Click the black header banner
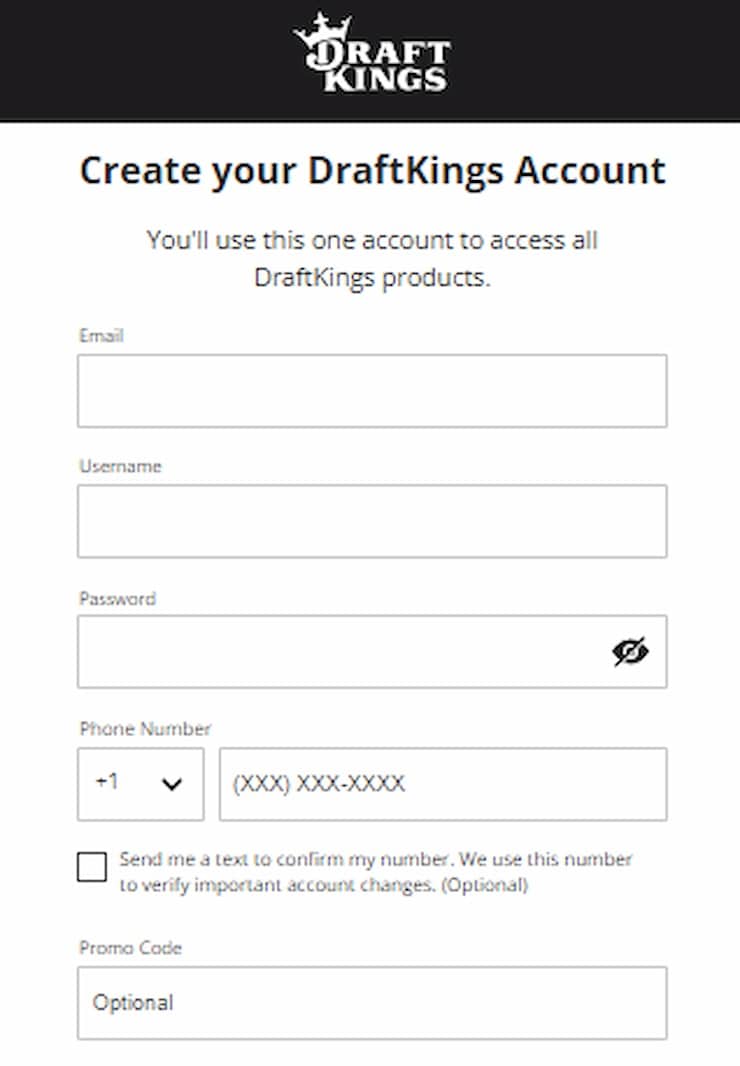Image resolution: width=740 pixels, height=1066 pixels. [600, 60]
